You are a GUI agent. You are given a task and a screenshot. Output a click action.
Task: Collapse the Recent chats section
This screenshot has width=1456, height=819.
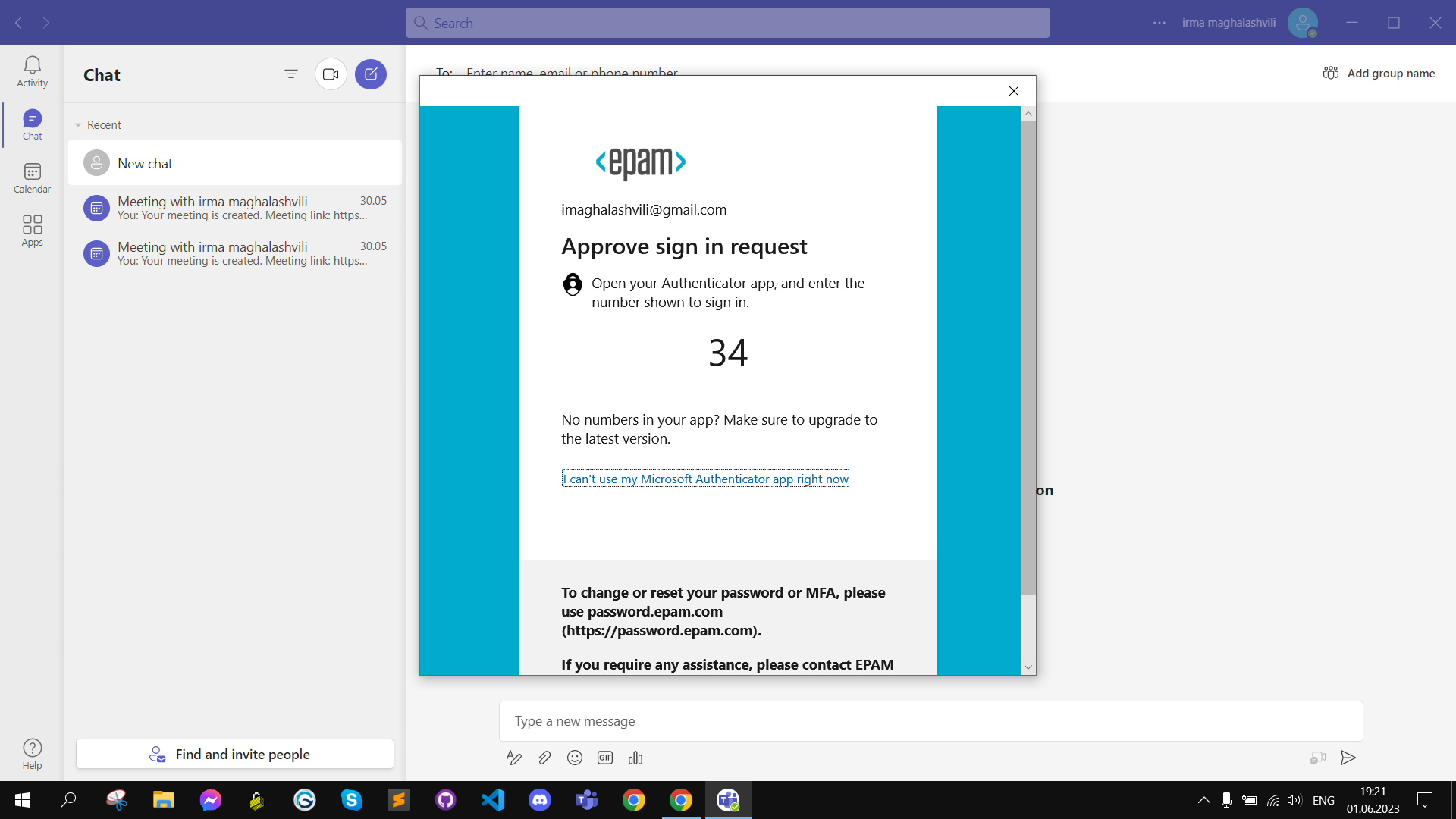[78, 125]
